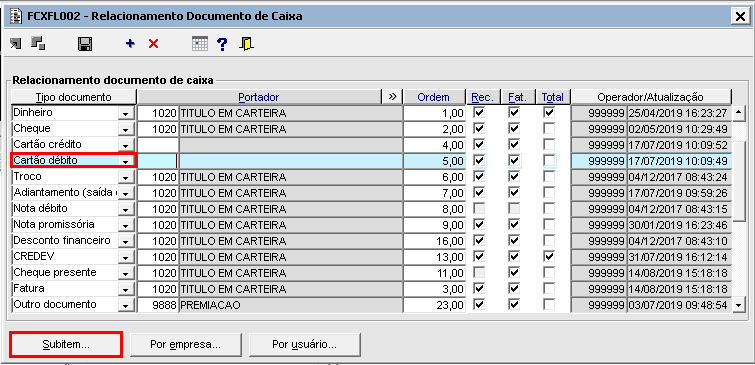The image size is (755, 365).
Task: Select the PREMIACAO portador text
Action: tap(210, 305)
